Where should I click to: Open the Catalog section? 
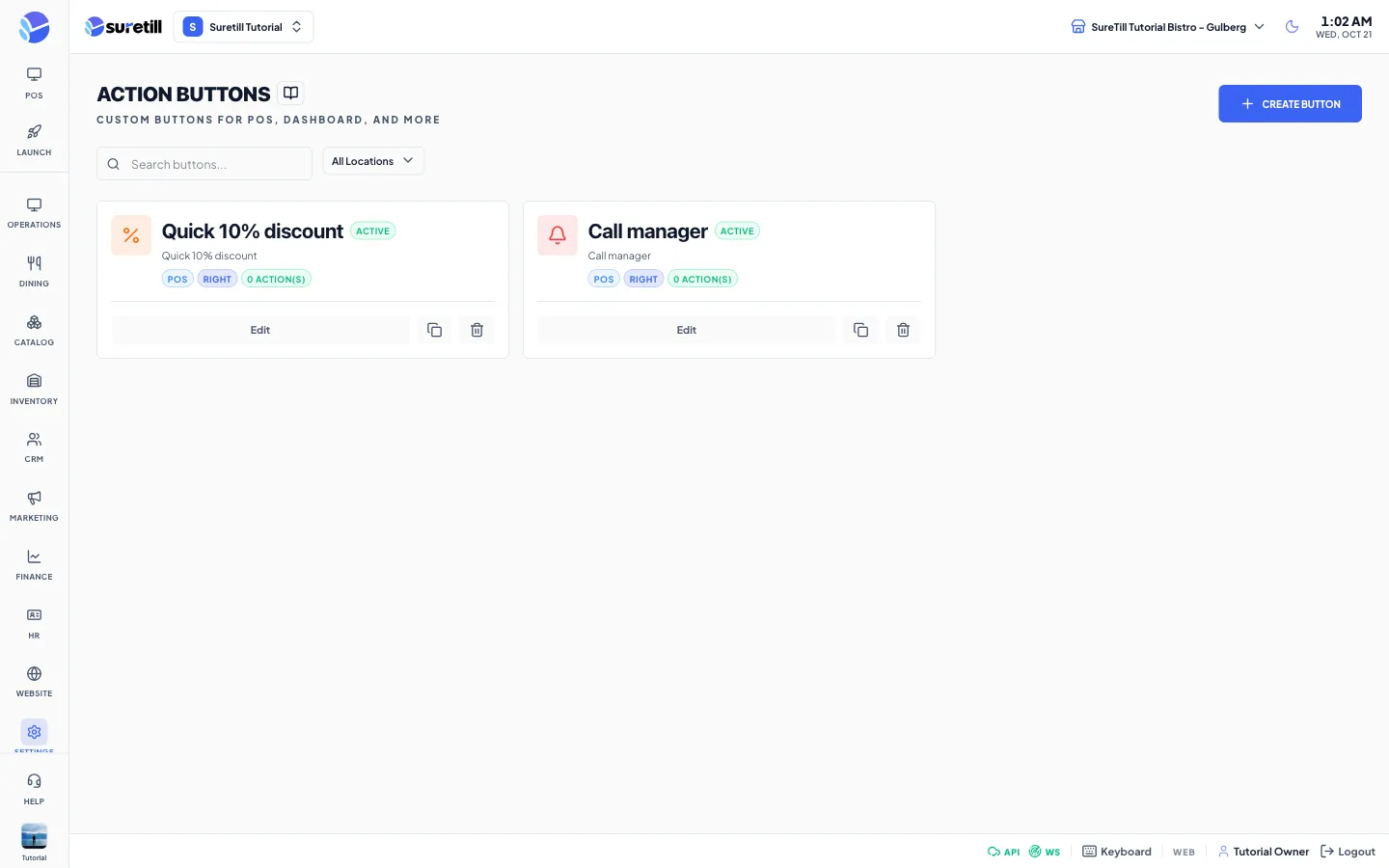coord(34,331)
